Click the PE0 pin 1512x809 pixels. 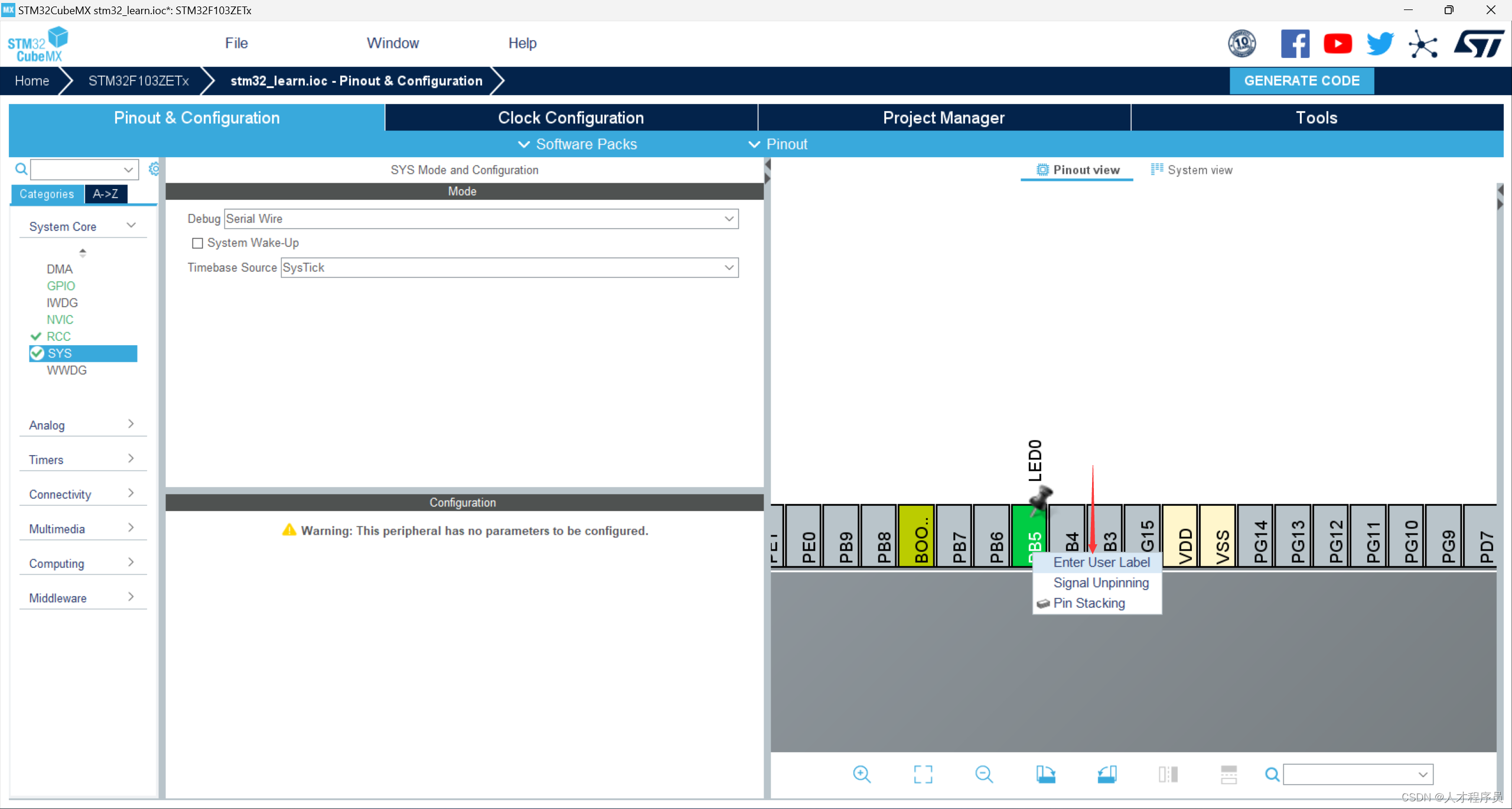pyautogui.click(x=804, y=535)
